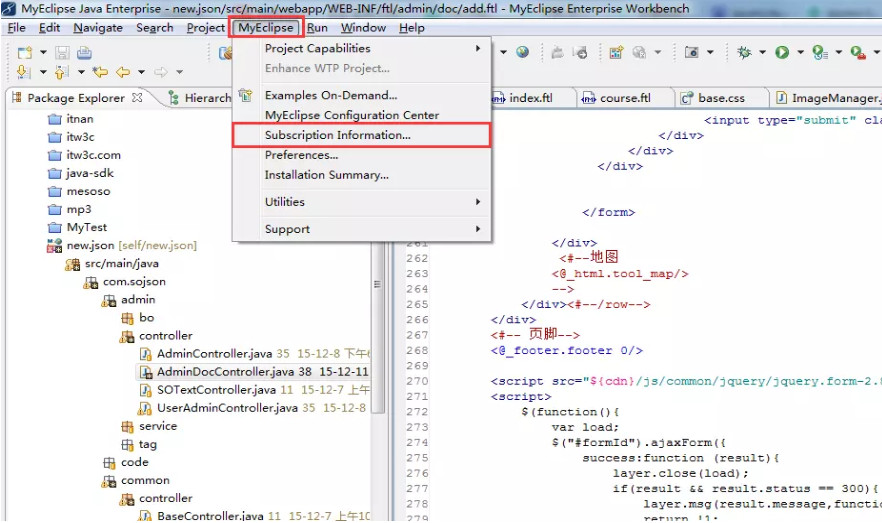This screenshot has width=882, height=523.
Task: Open the Navigate menu
Action: point(98,28)
